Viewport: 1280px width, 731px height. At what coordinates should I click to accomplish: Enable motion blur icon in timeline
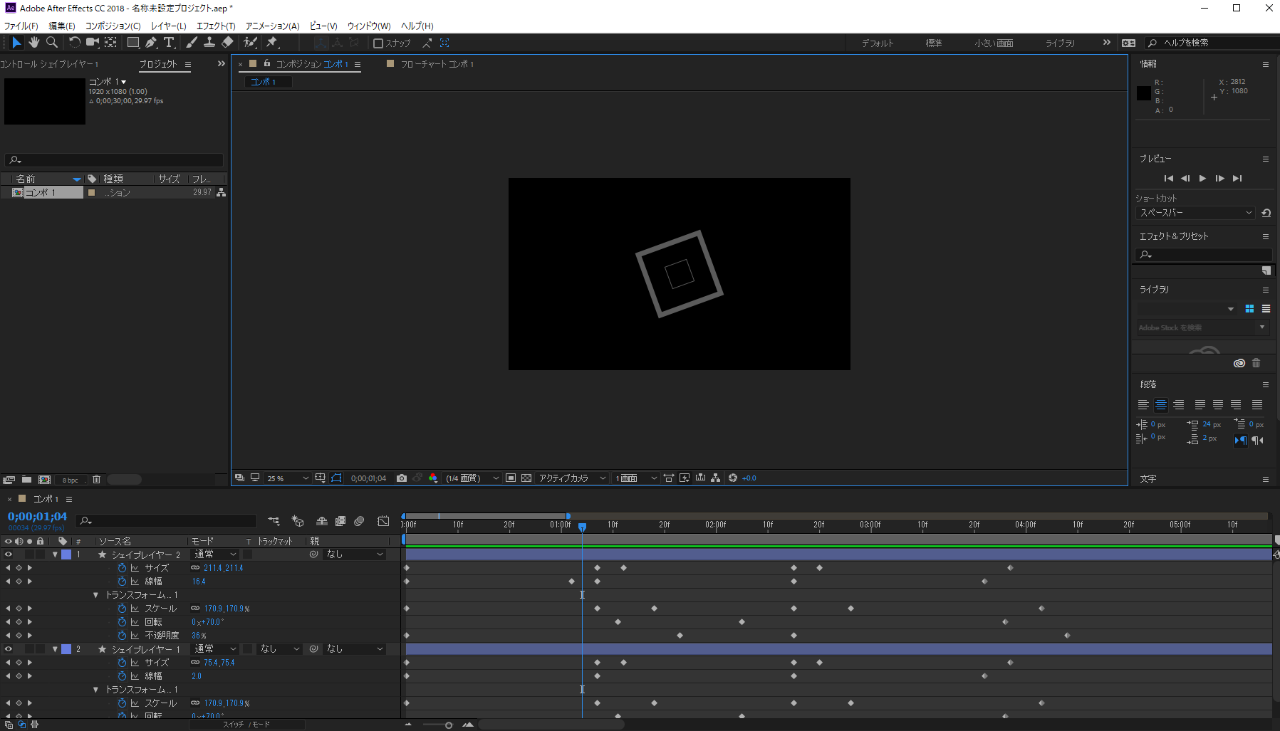point(359,521)
